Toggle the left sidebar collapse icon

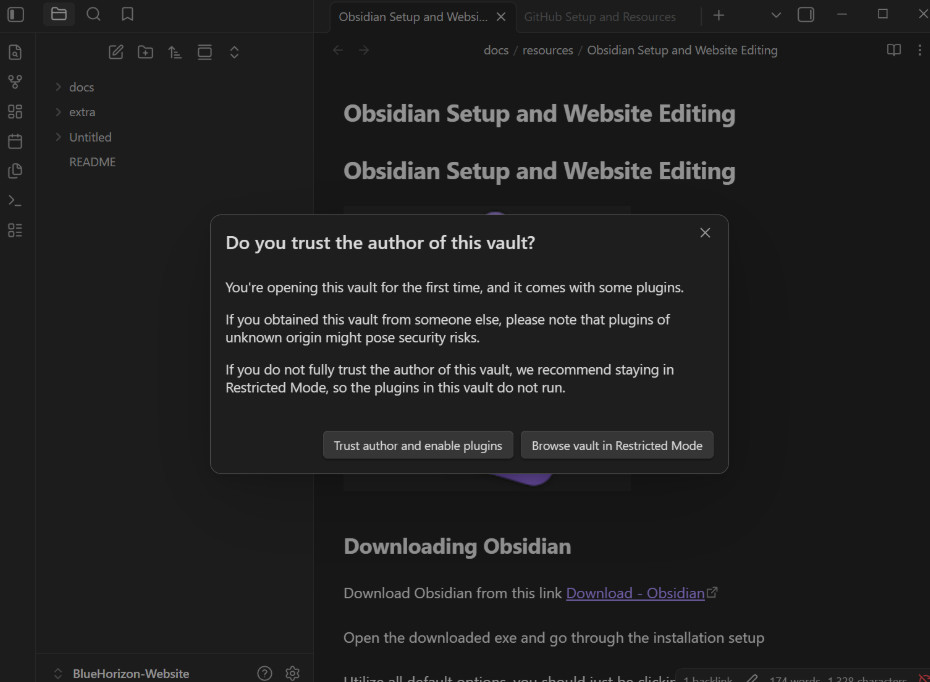(15, 14)
